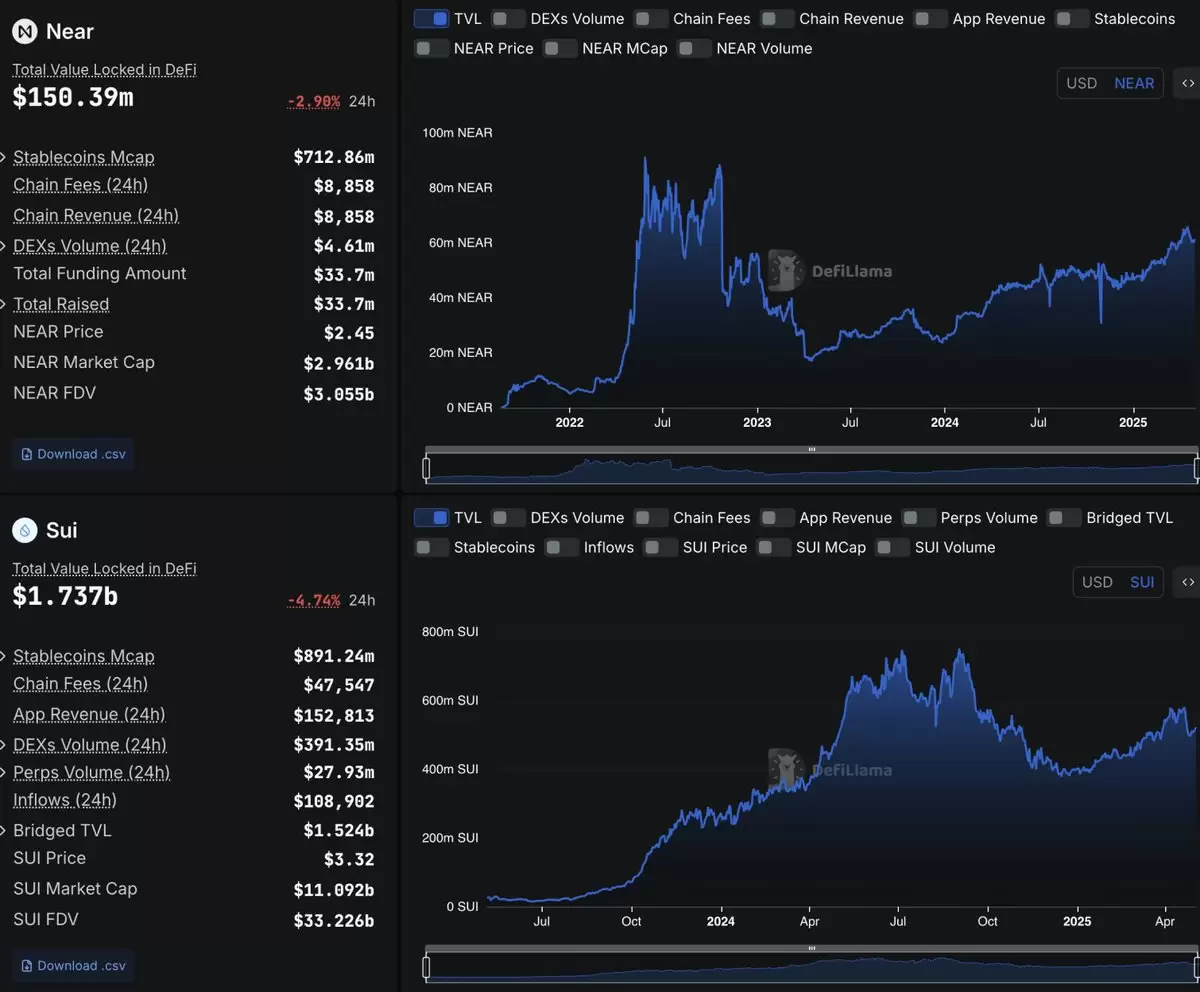Click SUI FDV value $33.226b
The height and width of the screenshot is (992, 1200).
tap(334, 921)
